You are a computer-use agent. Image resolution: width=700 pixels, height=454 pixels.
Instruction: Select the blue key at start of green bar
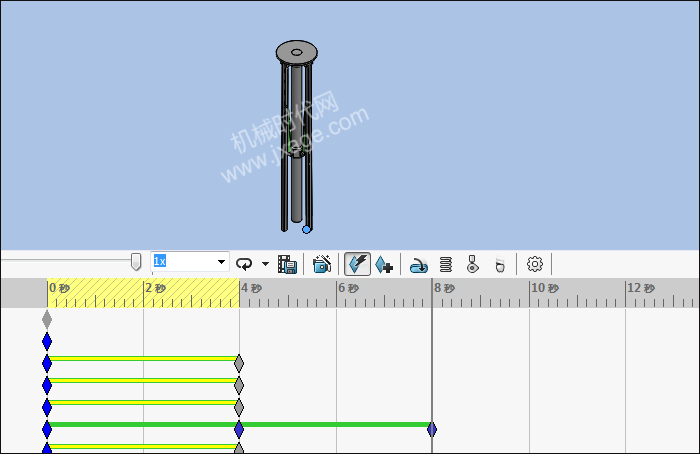[x=47, y=429]
